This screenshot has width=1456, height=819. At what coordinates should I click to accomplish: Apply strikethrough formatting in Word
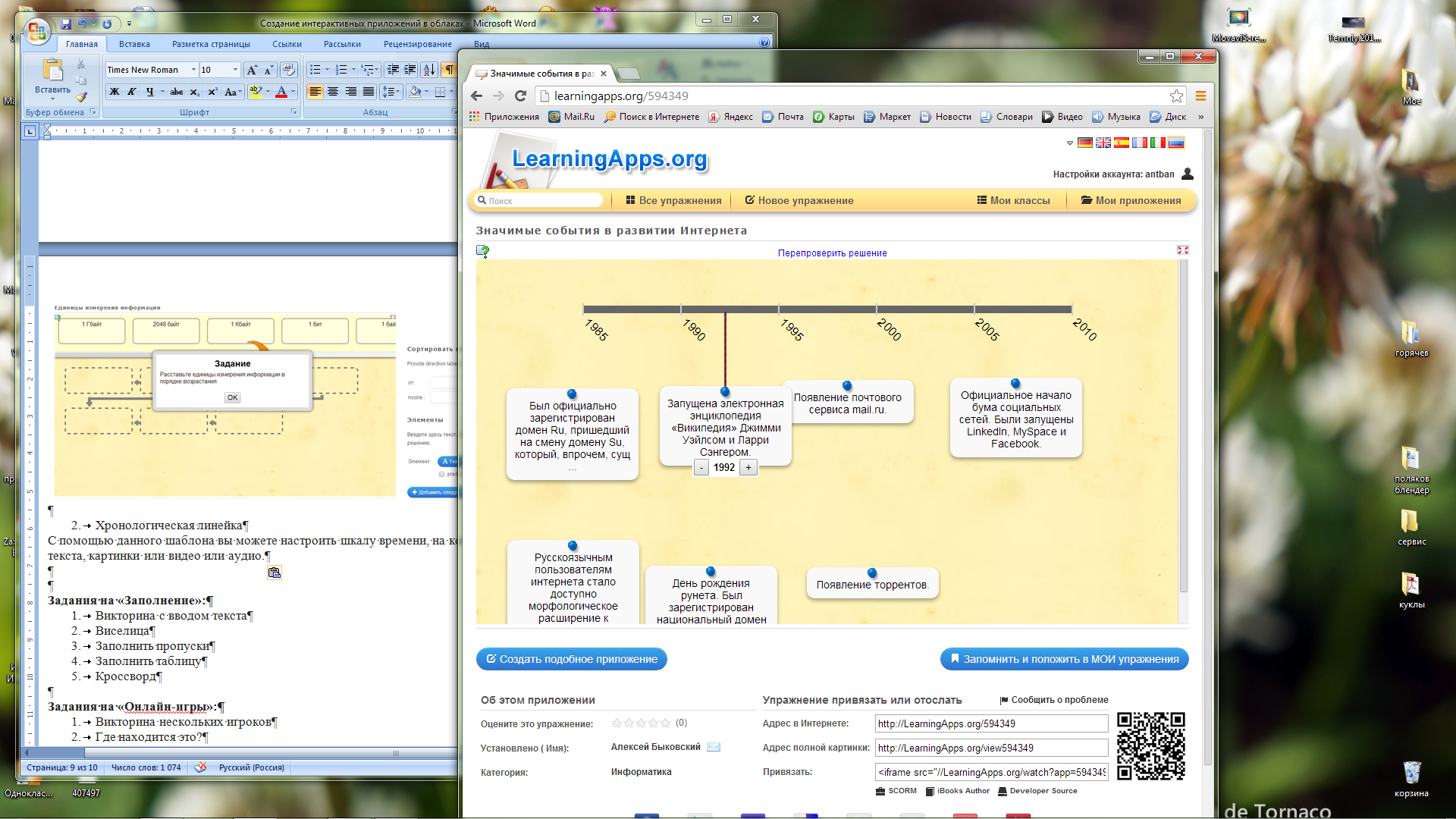pyautogui.click(x=176, y=92)
